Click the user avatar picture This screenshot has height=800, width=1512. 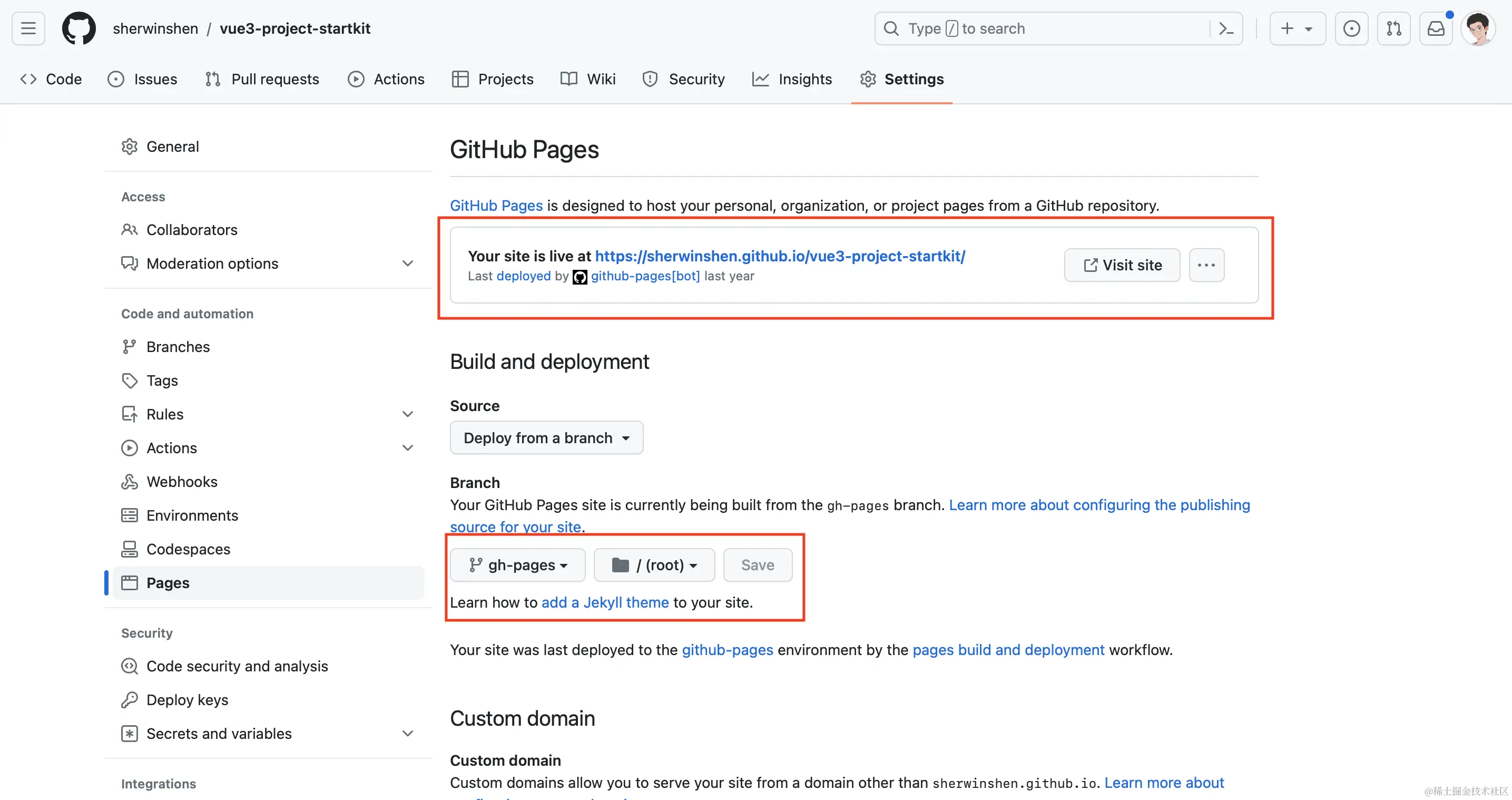(1478, 28)
